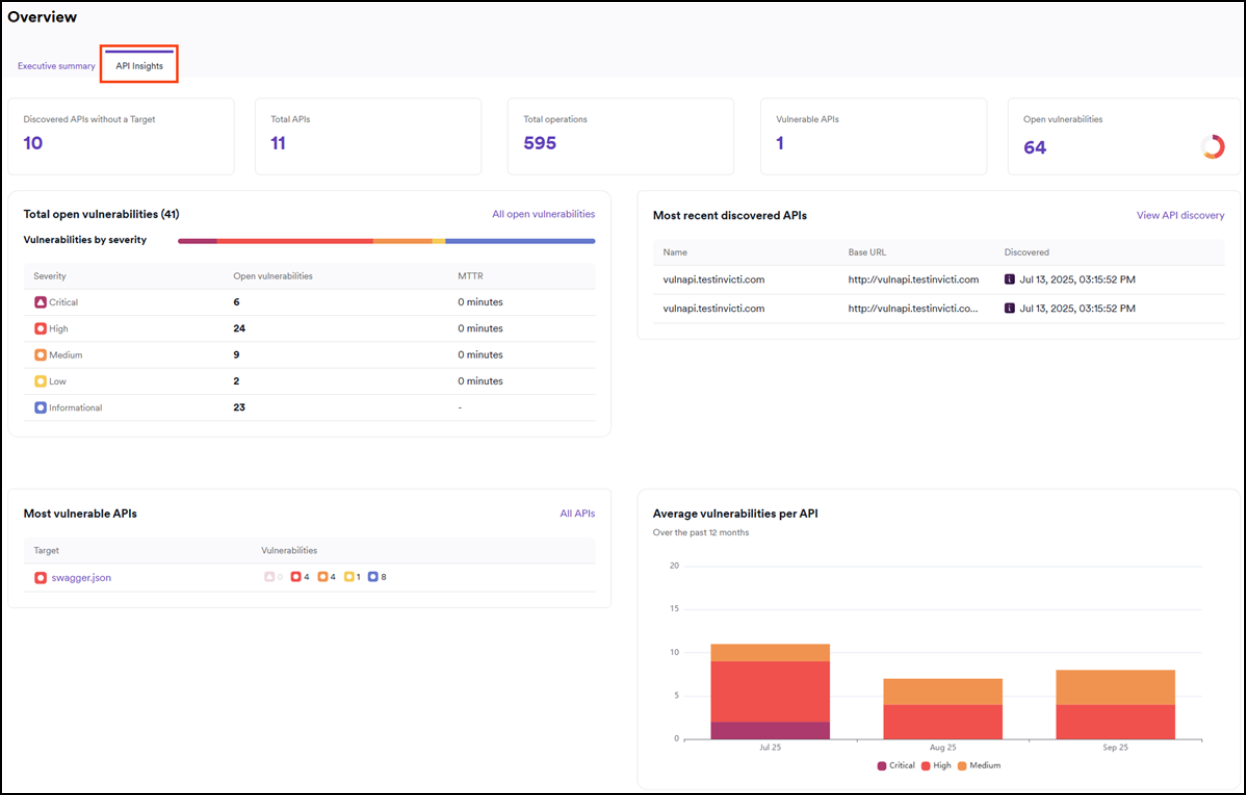Click the Jul 25 stacked bar in the chart
This screenshot has width=1246, height=795.
click(x=769, y=690)
